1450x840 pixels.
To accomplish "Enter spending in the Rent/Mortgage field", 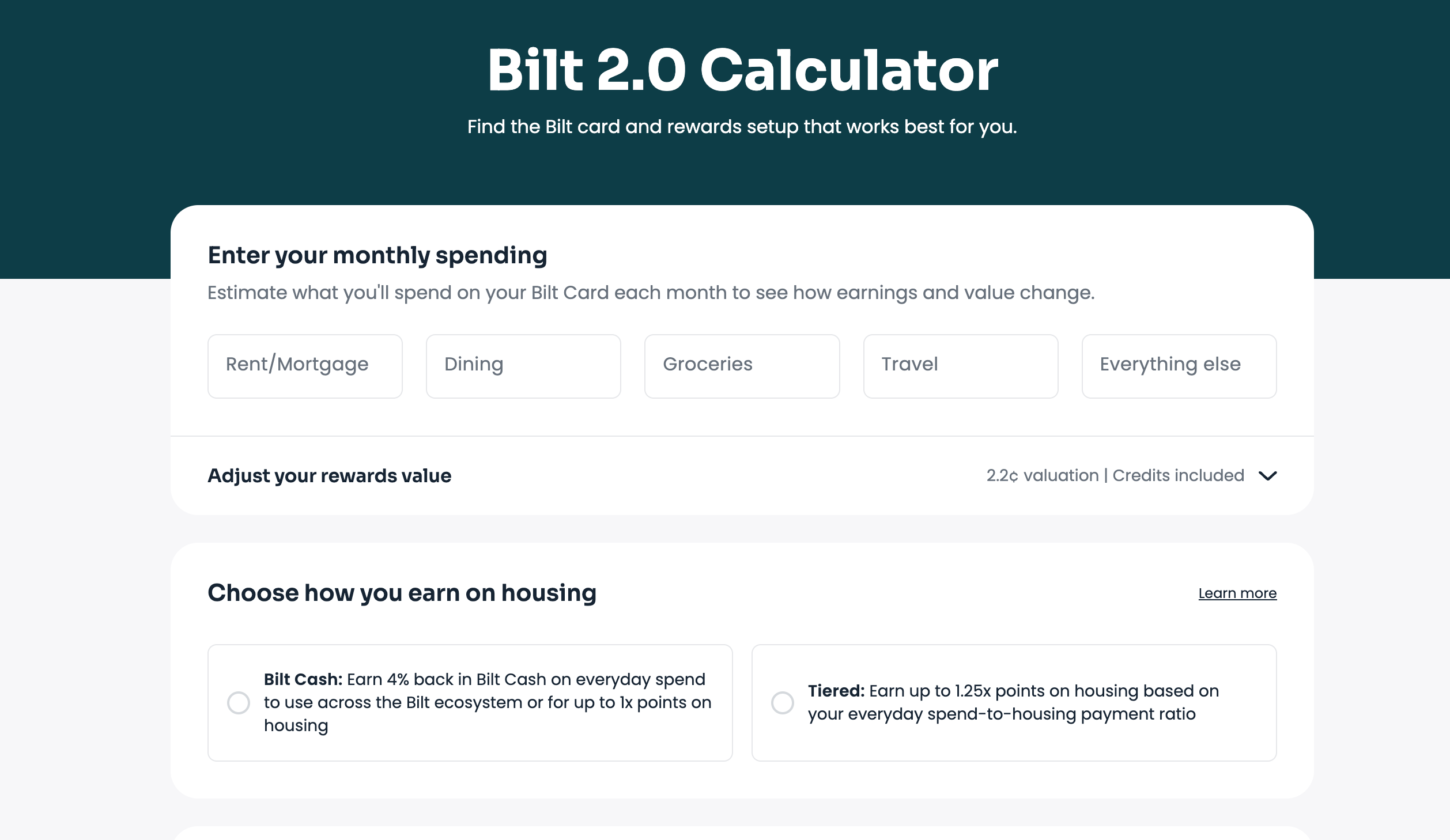I will pyautogui.click(x=304, y=366).
